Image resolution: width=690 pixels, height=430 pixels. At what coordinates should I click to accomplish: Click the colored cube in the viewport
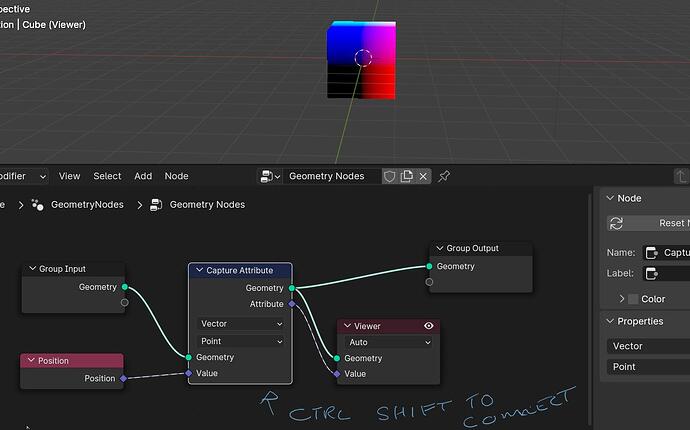click(361, 60)
